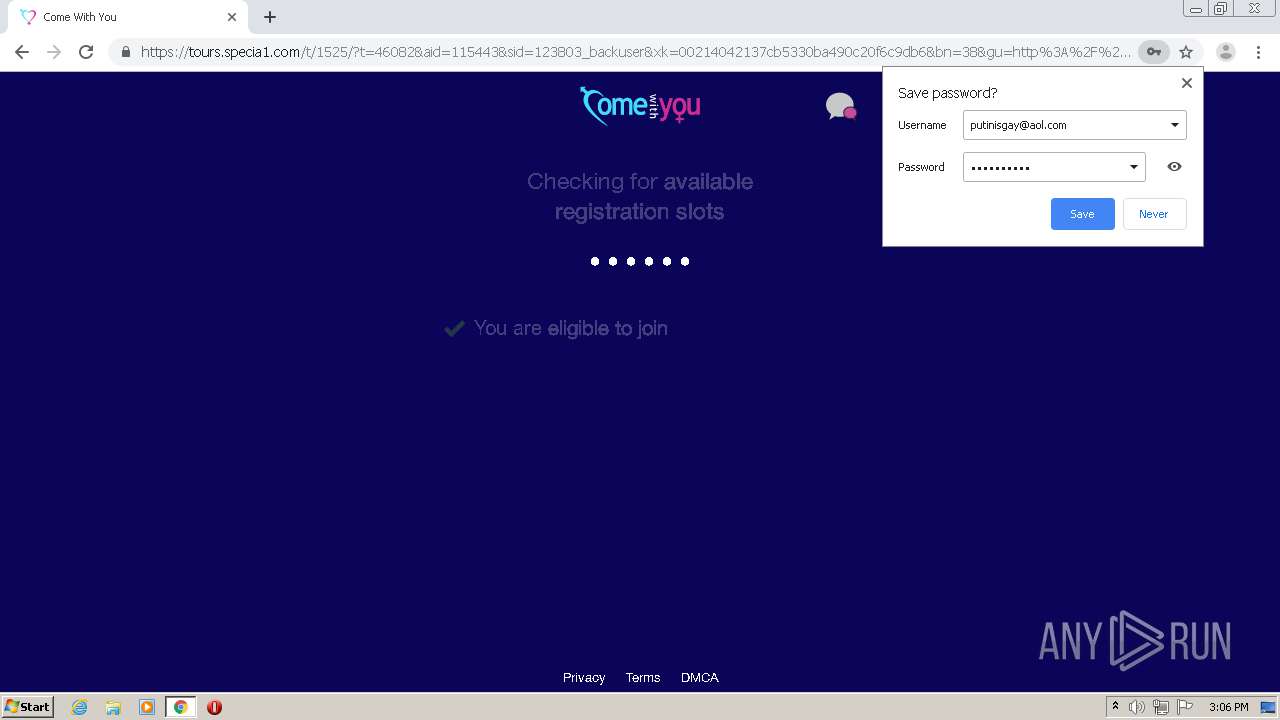Show password with the eye icon

point(1175,167)
